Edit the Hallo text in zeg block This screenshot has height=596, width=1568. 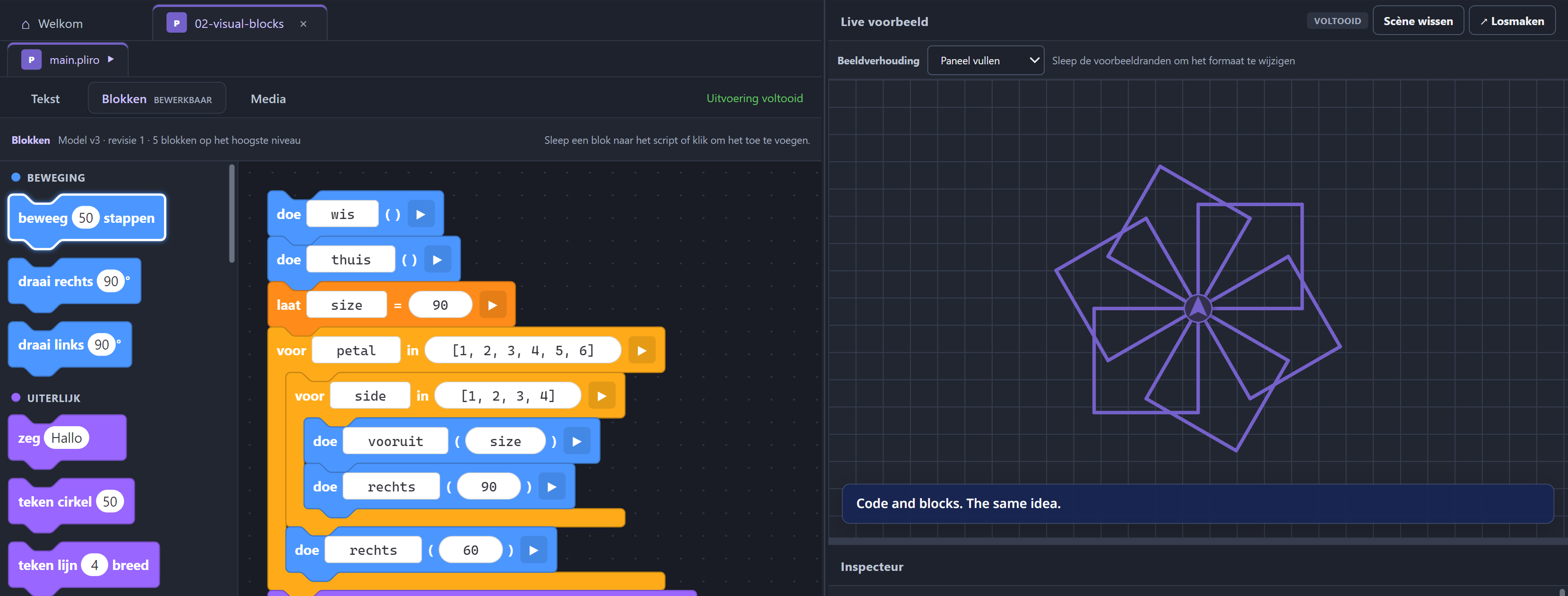66,438
